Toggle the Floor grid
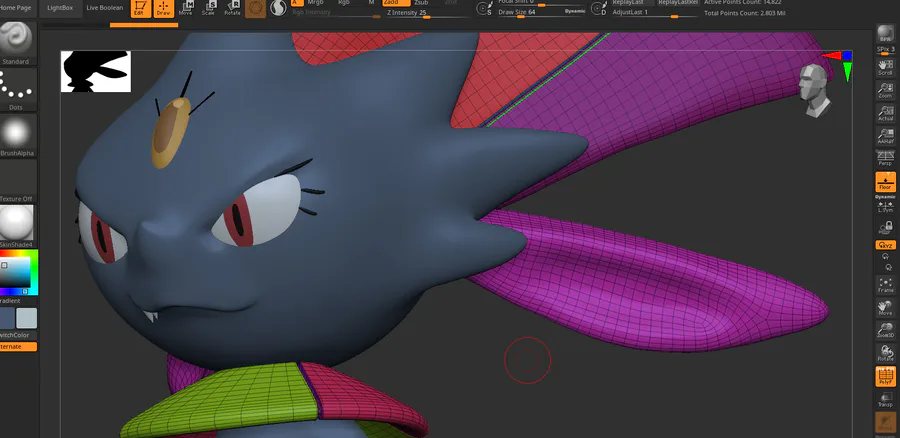 [885, 181]
